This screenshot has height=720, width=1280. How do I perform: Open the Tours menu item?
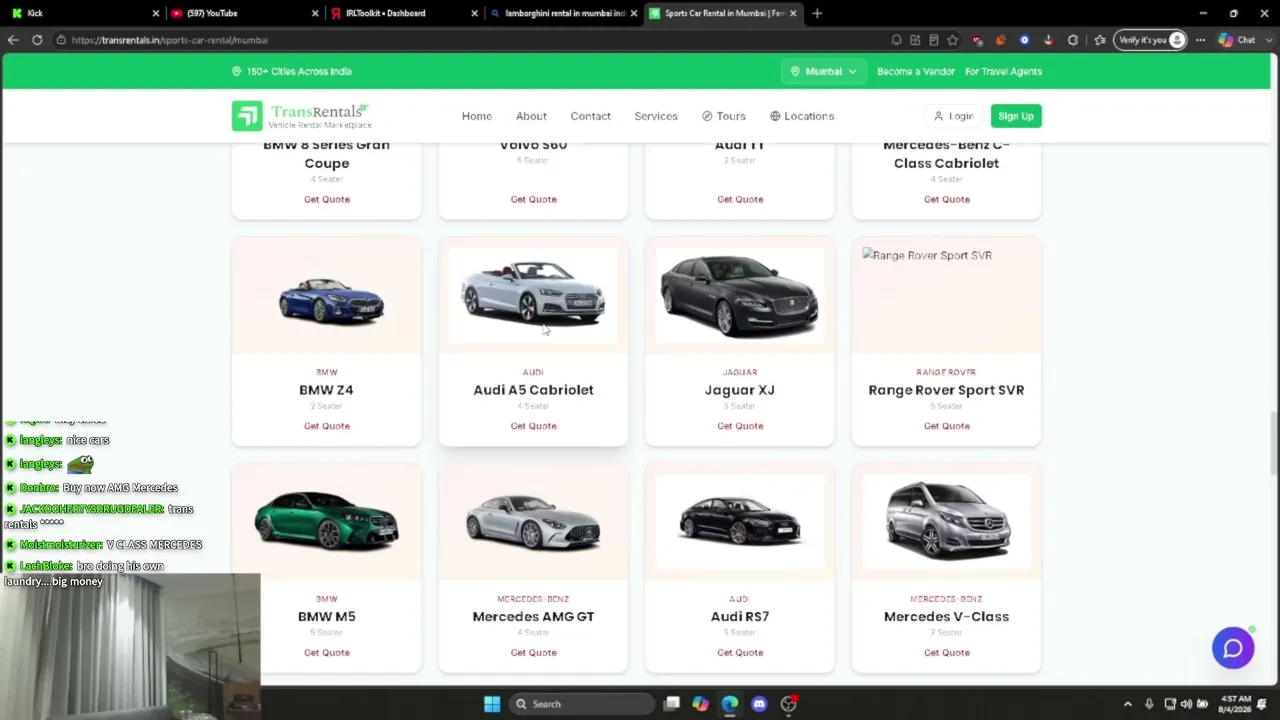[x=723, y=116]
